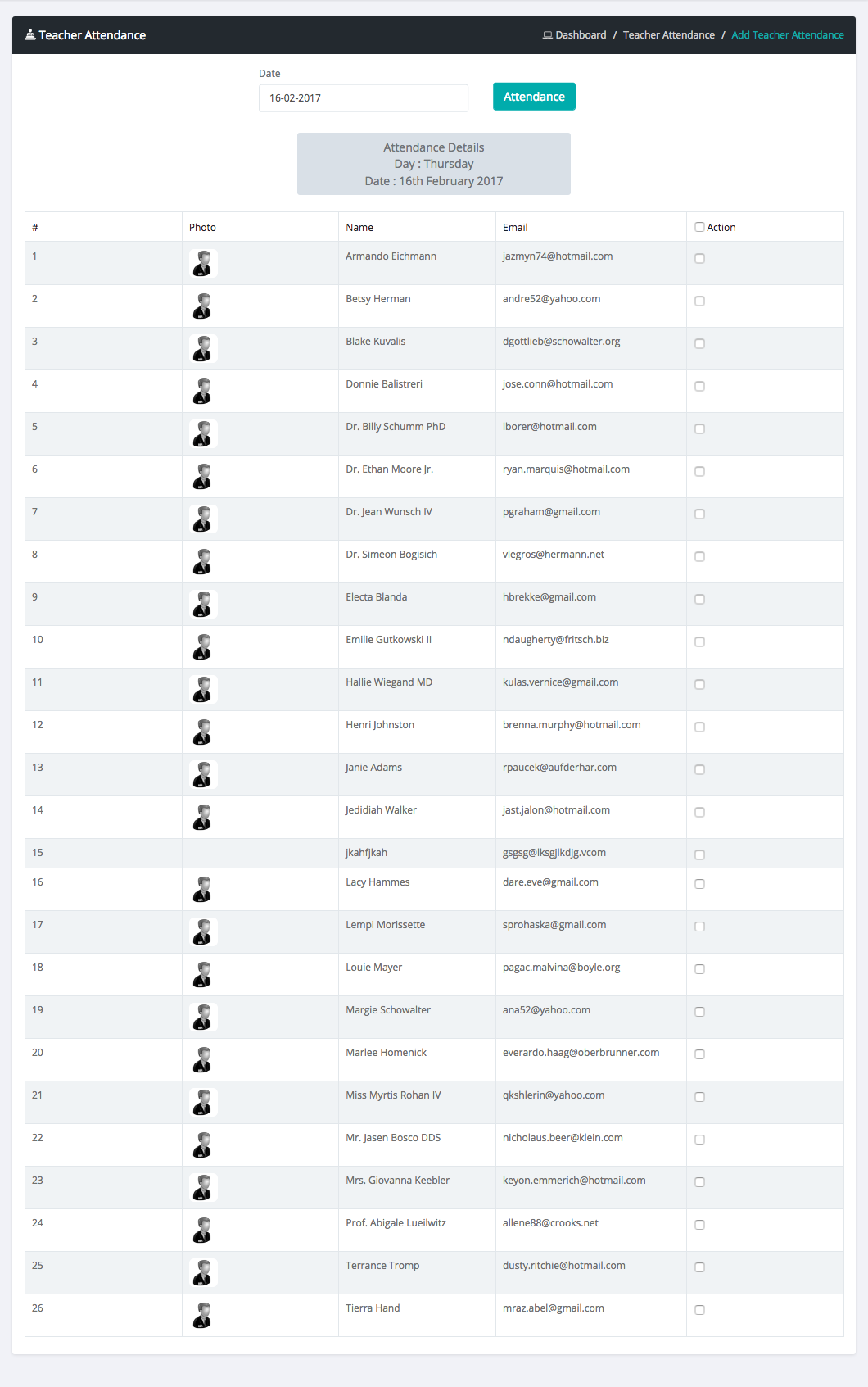Screen dimensions: 868x1387
Task: Check attendance for Janie Adams
Action: [x=699, y=770]
